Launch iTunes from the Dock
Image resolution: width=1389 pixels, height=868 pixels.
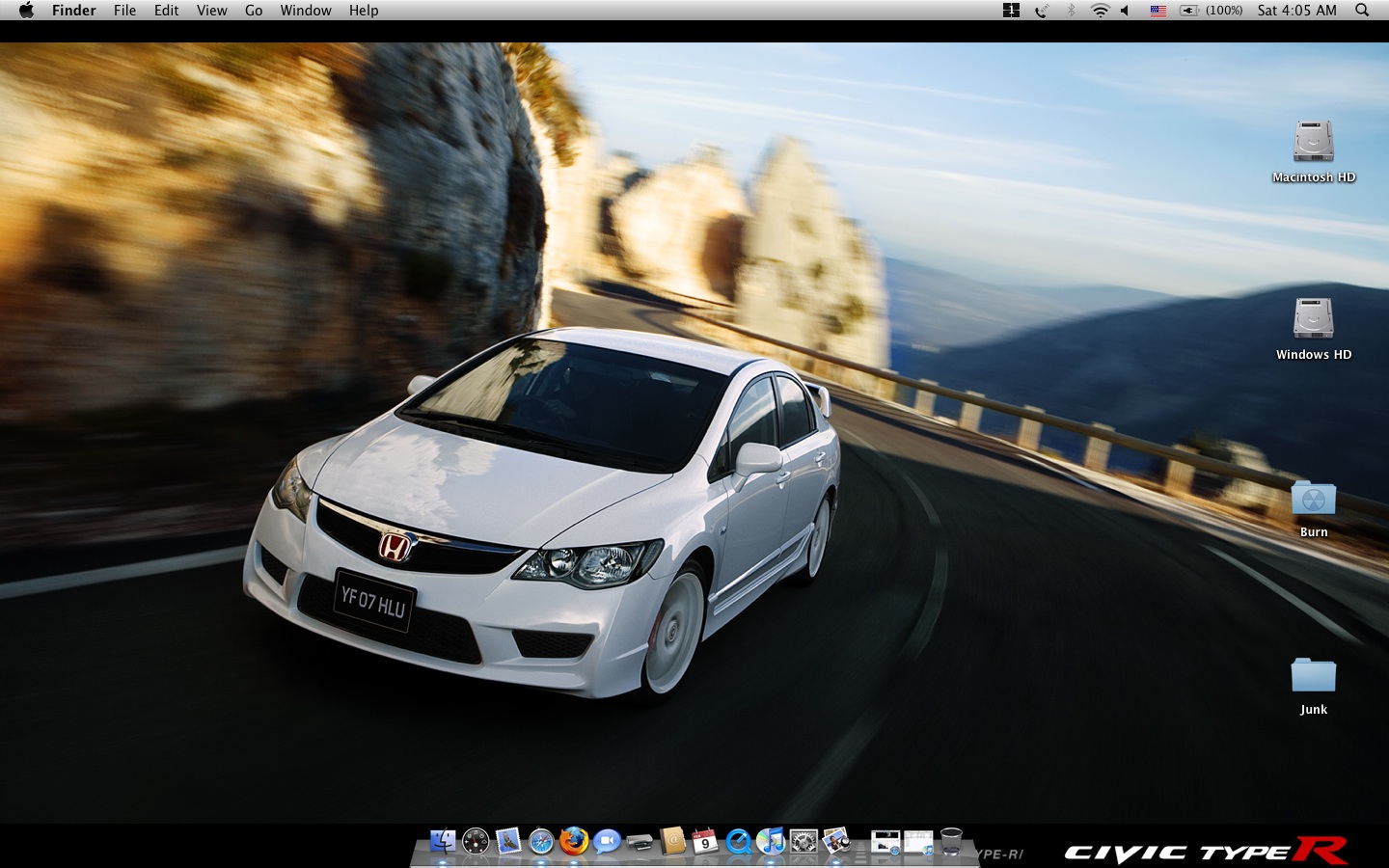(x=771, y=841)
